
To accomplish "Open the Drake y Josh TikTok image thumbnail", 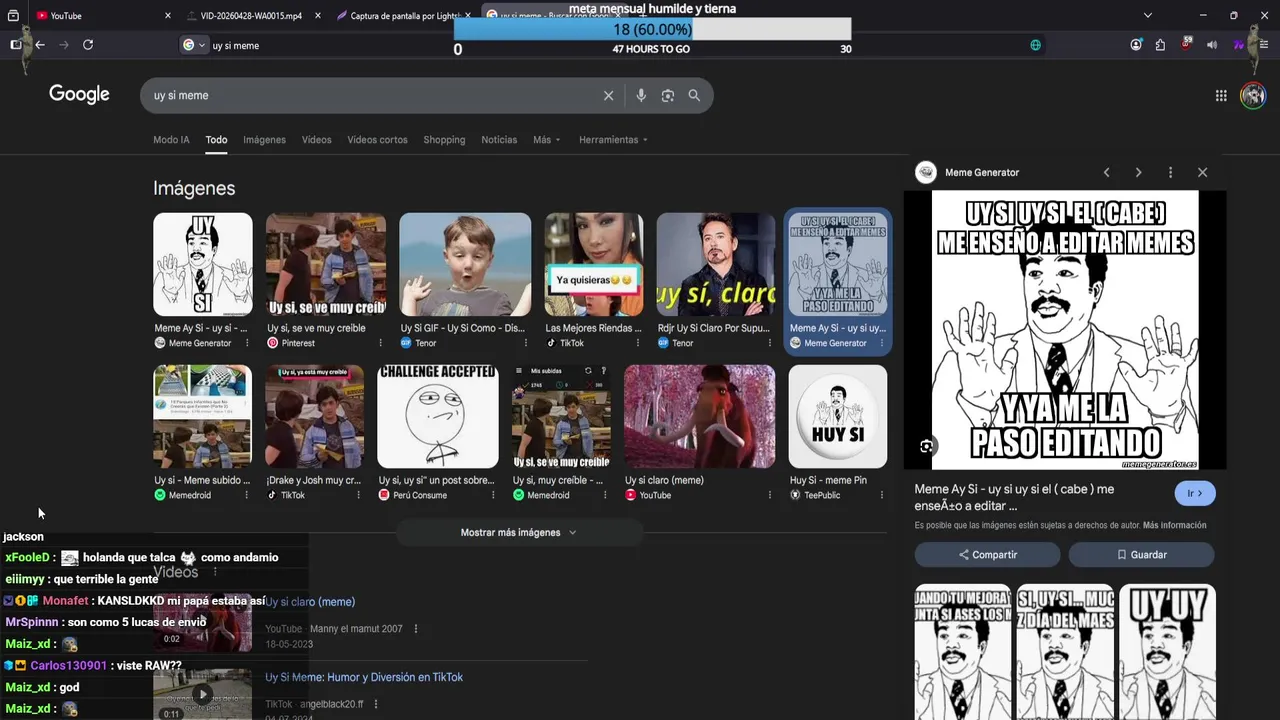I will (x=314, y=416).
